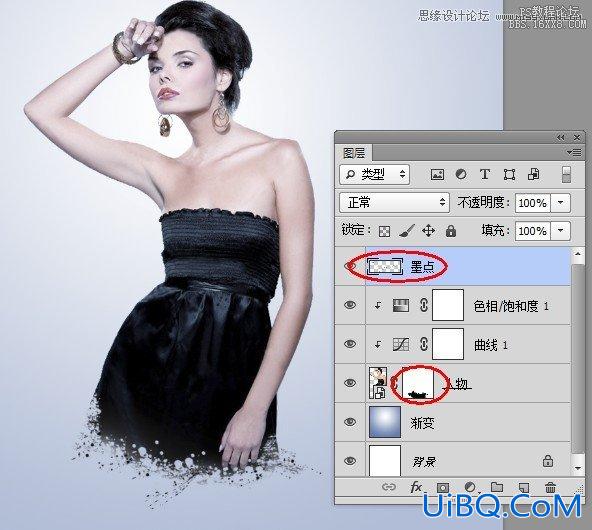Select the curves adjustment icon
The width and height of the screenshot is (592, 530).
pyautogui.click(x=401, y=344)
